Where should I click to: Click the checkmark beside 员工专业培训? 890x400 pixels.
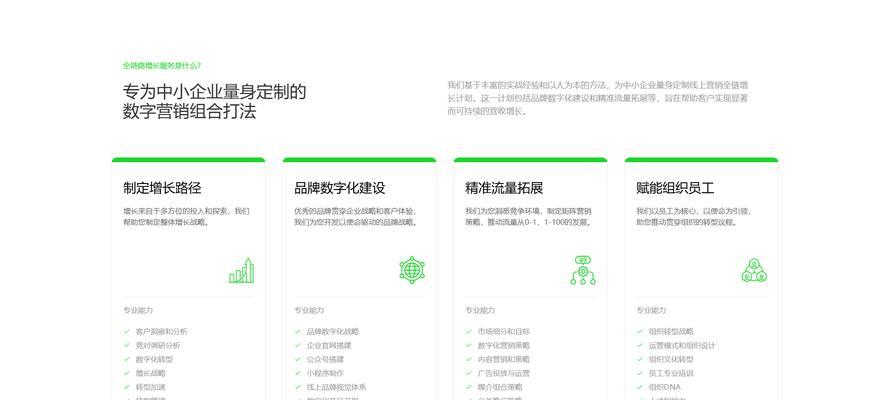click(x=640, y=373)
